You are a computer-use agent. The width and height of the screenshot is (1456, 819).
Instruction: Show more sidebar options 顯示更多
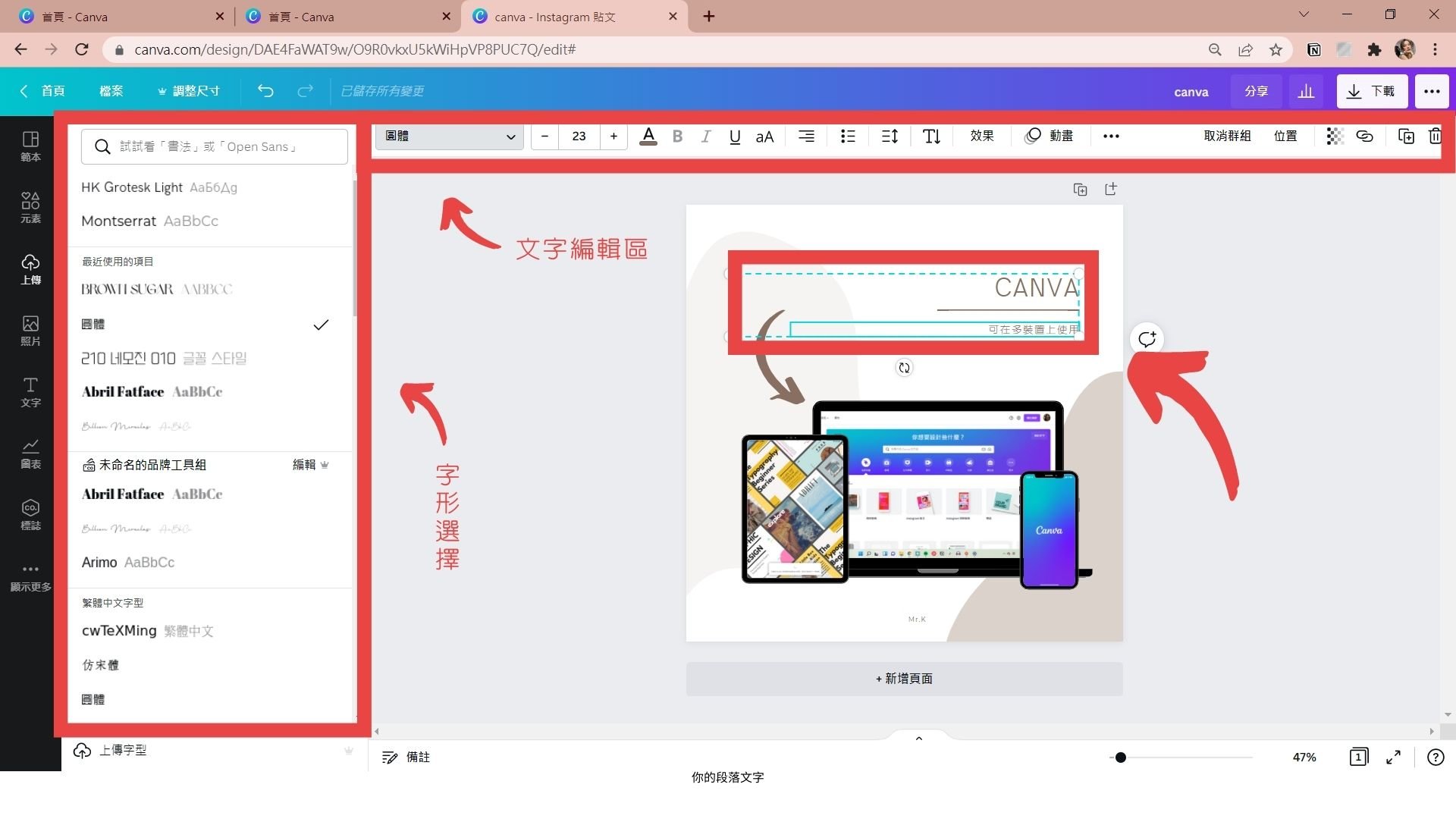[30, 577]
